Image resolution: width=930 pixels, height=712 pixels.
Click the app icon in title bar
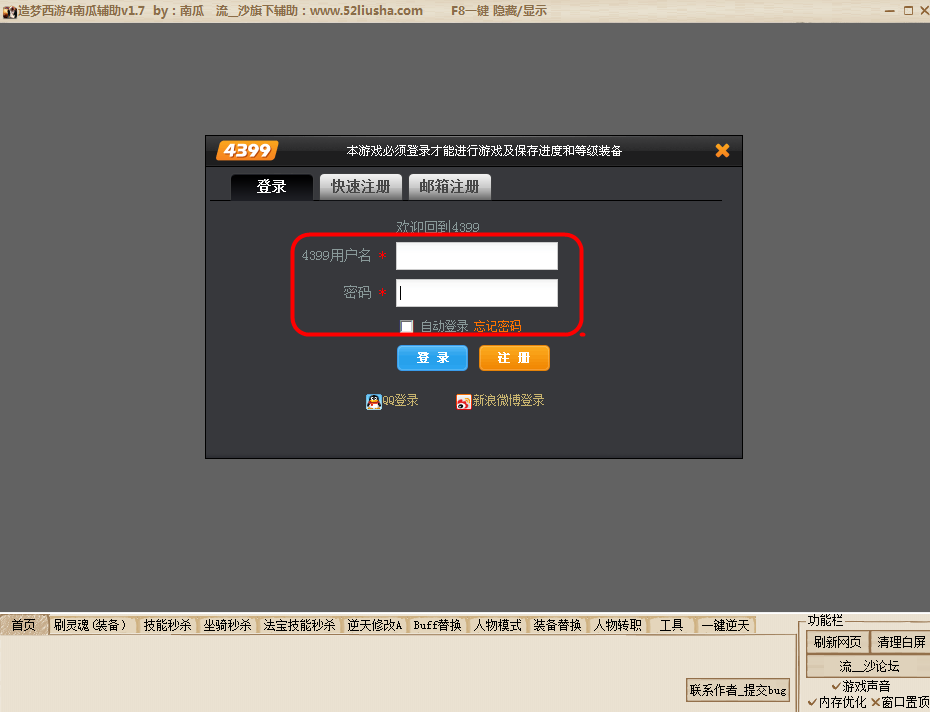click(9, 11)
